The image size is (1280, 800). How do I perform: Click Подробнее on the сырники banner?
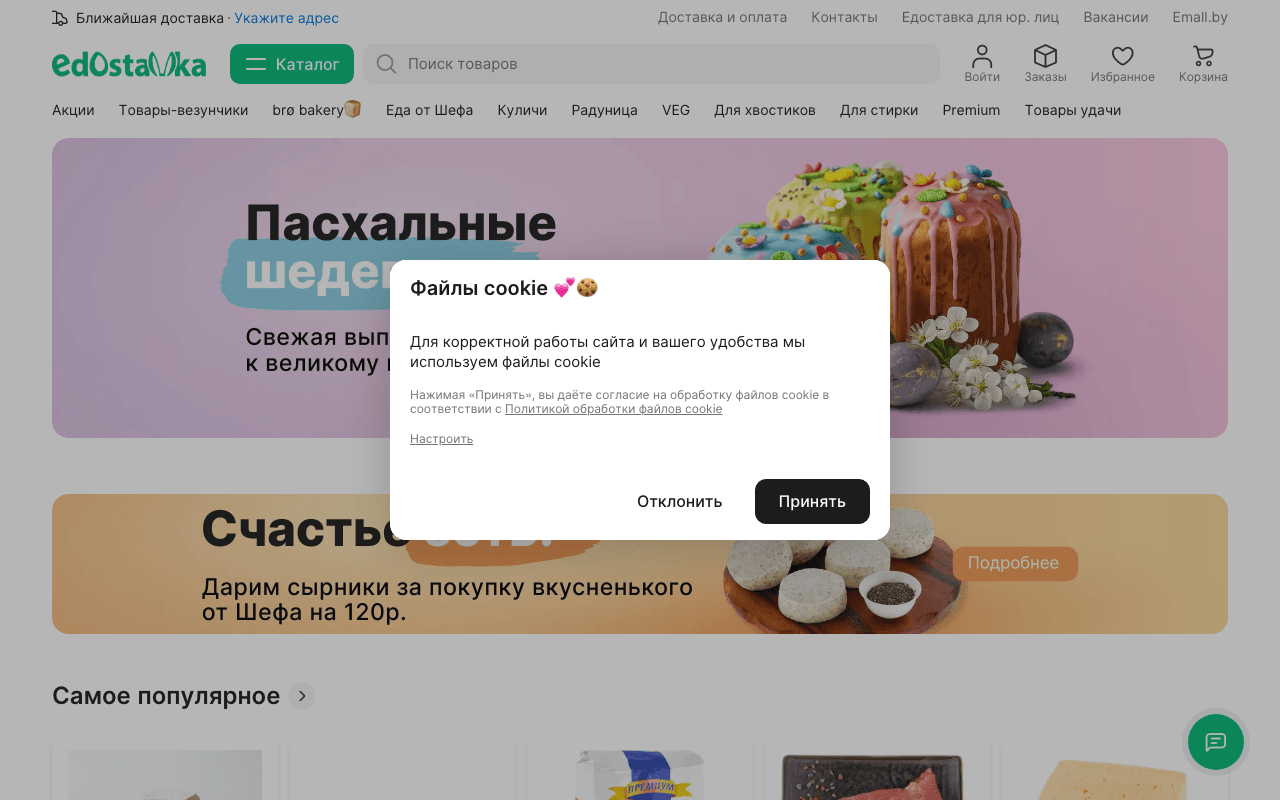(x=1015, y=564)
